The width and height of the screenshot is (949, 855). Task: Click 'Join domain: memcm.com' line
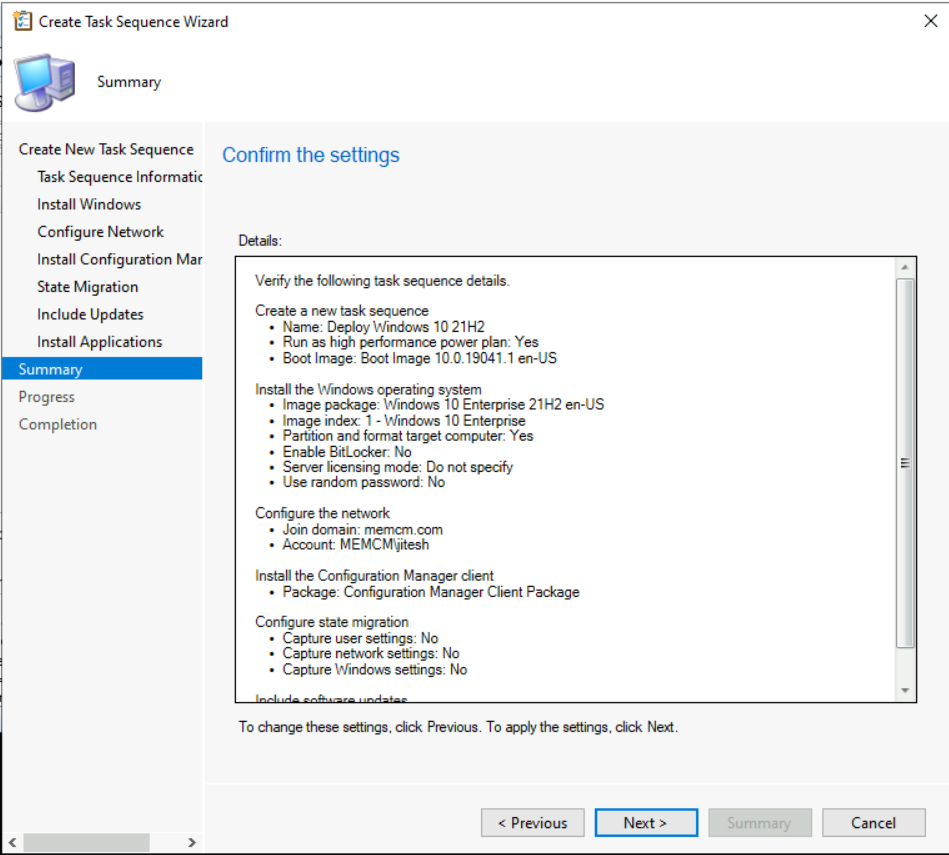pos(363,529)
